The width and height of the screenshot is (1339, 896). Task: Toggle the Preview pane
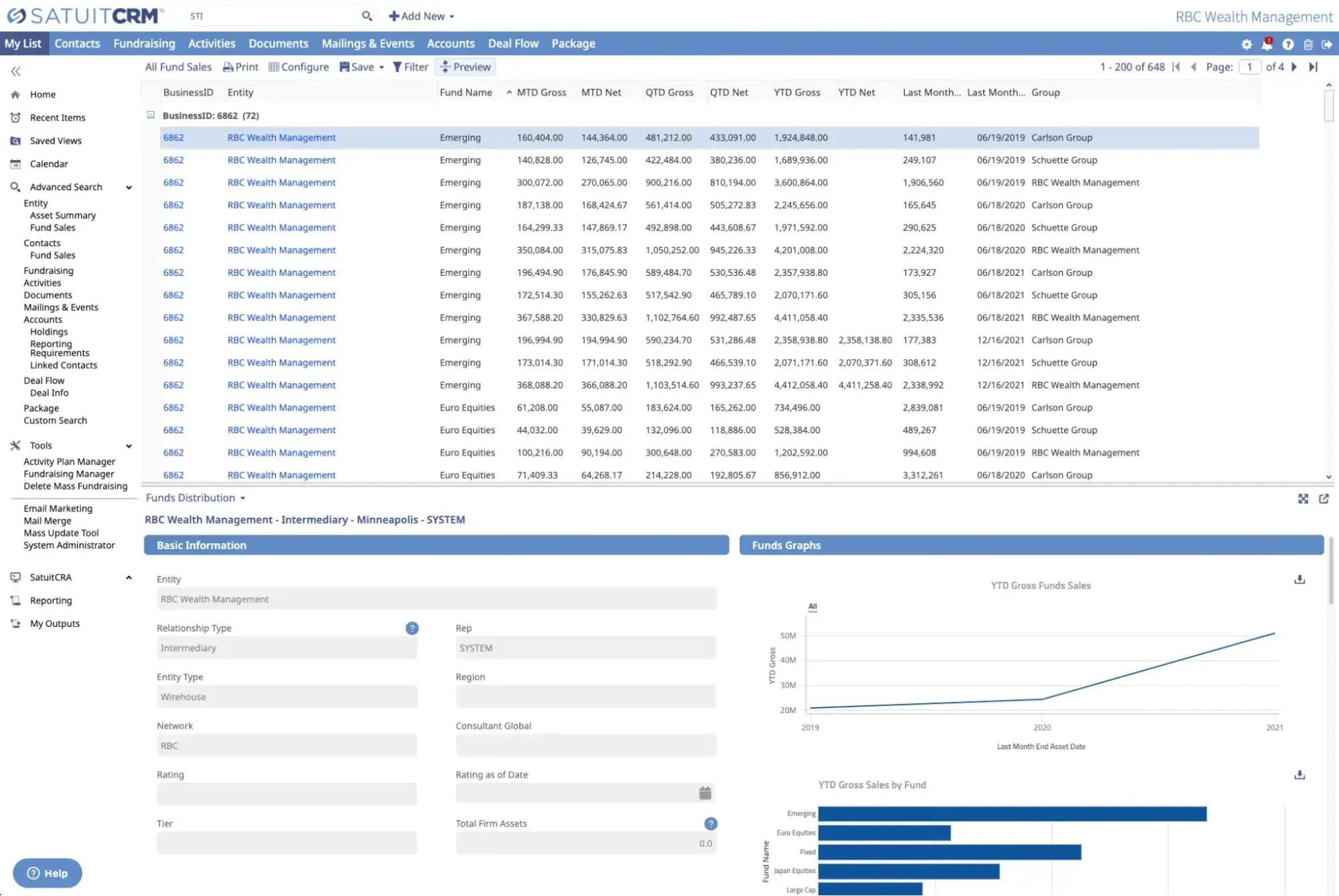(x=466, y=67)
